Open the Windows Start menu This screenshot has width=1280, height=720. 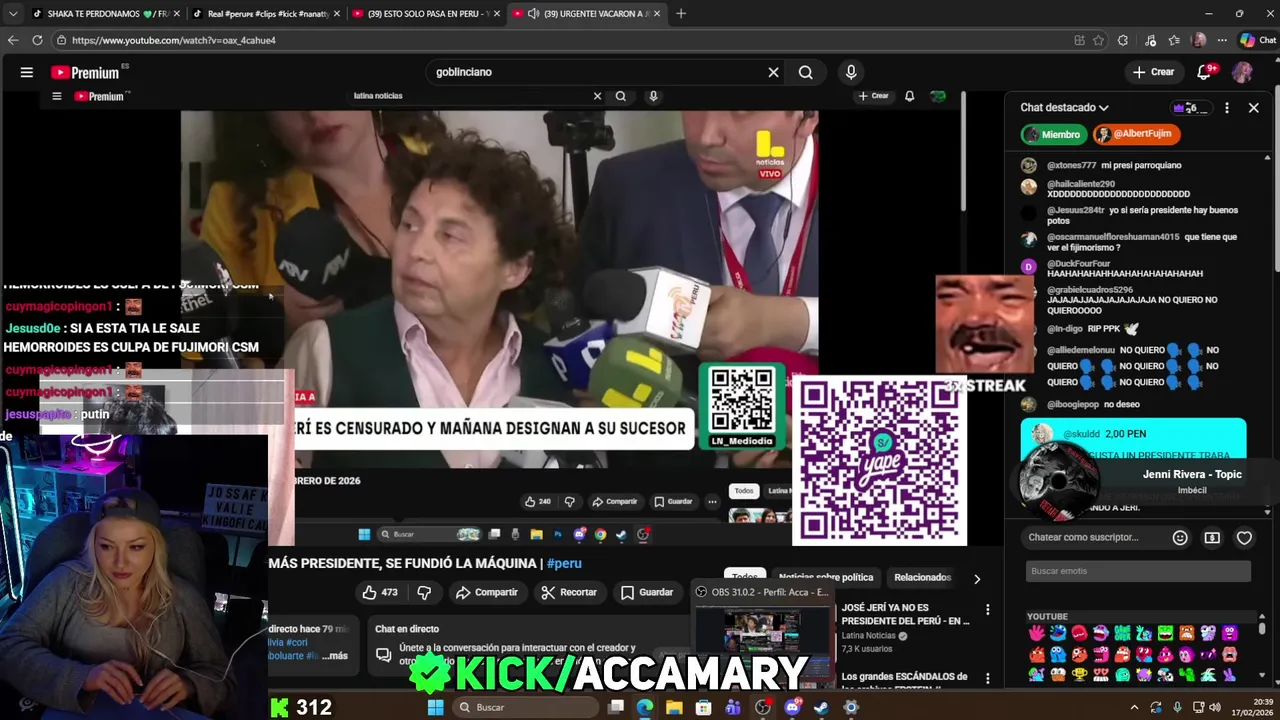tap(435, 707)
